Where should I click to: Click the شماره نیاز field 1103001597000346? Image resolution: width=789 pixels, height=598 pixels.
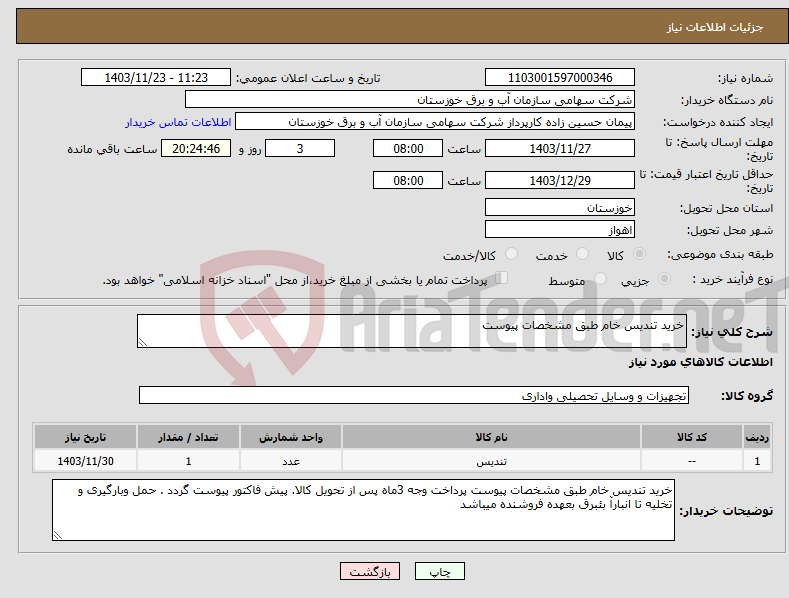560,78
